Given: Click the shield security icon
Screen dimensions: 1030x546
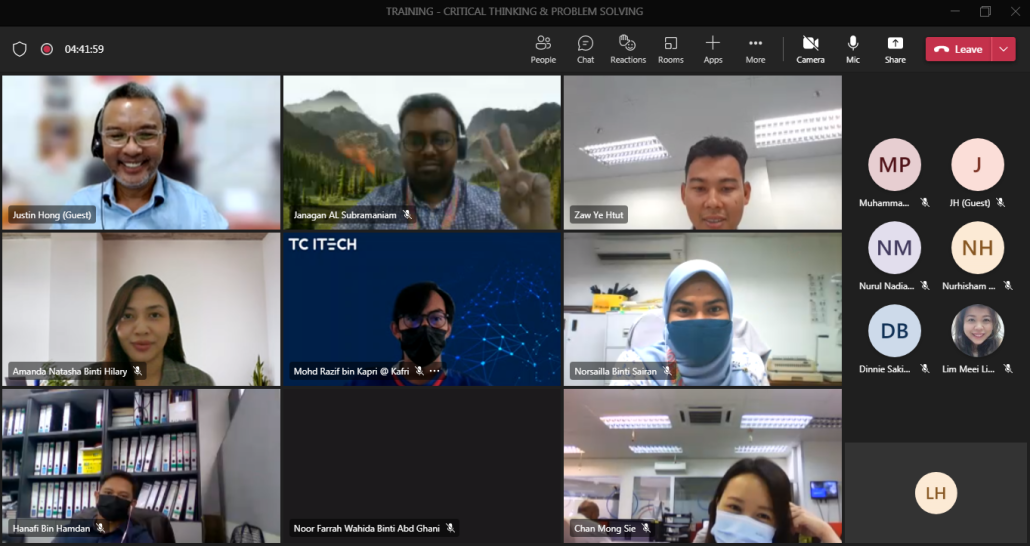Looking at the screenshot, I should point(20,49).
